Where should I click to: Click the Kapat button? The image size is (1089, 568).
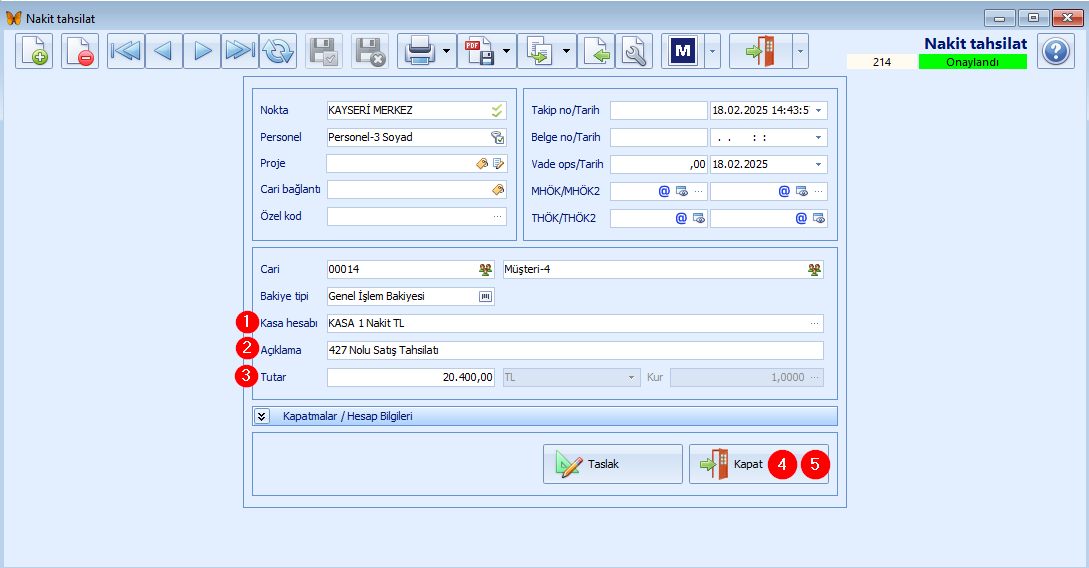735,464
